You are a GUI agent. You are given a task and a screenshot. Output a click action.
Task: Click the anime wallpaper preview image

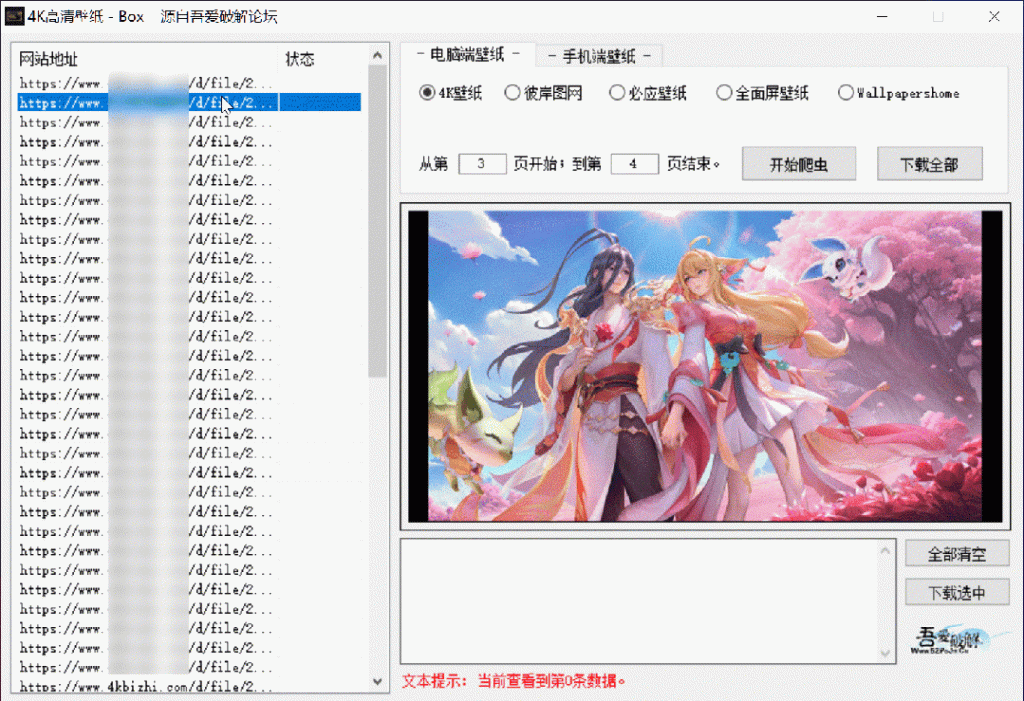pos(705,366)
